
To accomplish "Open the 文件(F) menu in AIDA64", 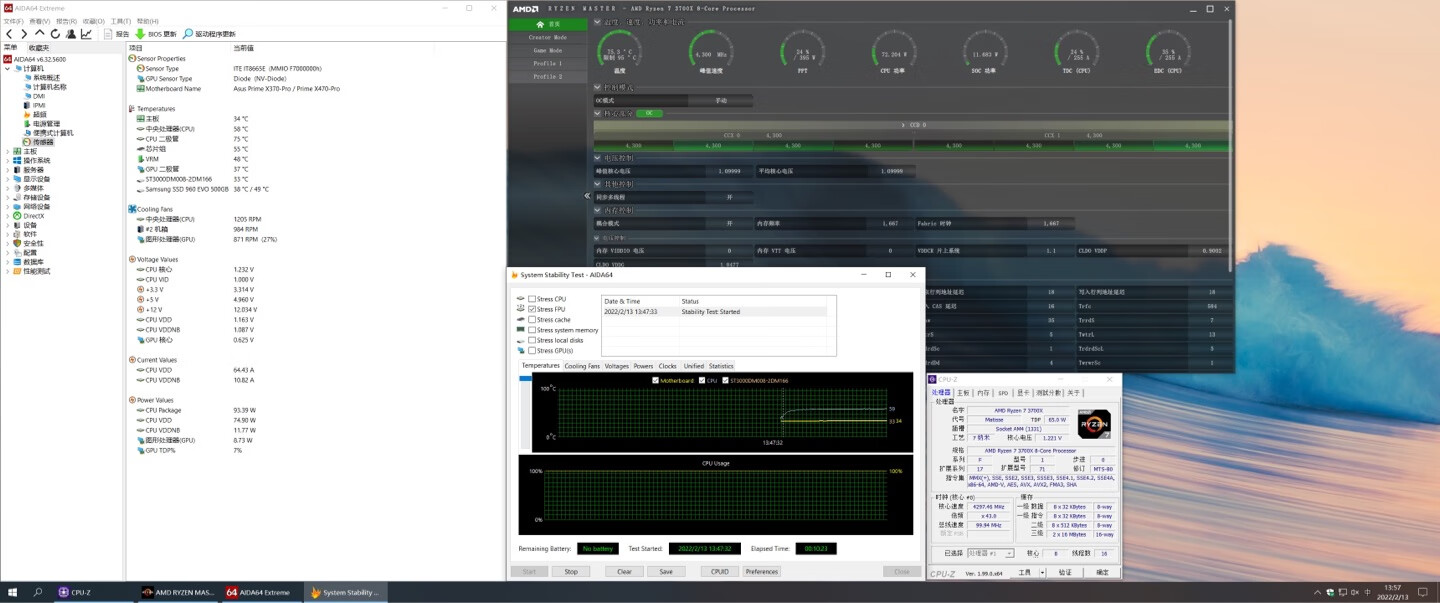I will (13, 21).
